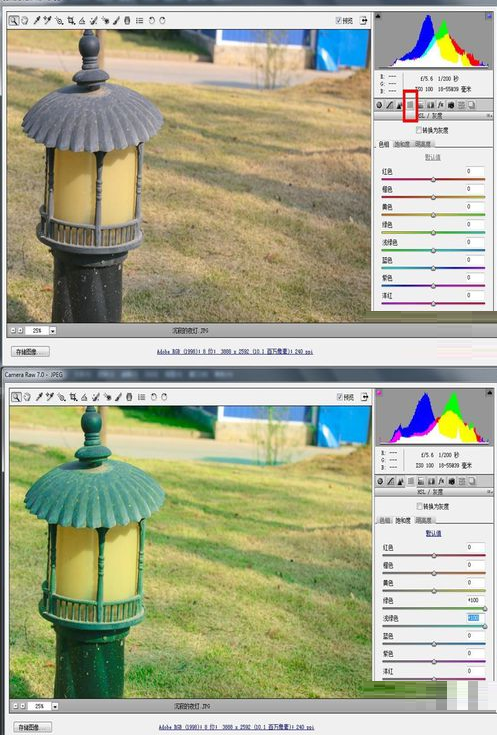Open Preferences list icon in upper window toolbar
497x735 pixels.
tap(139, 21)
